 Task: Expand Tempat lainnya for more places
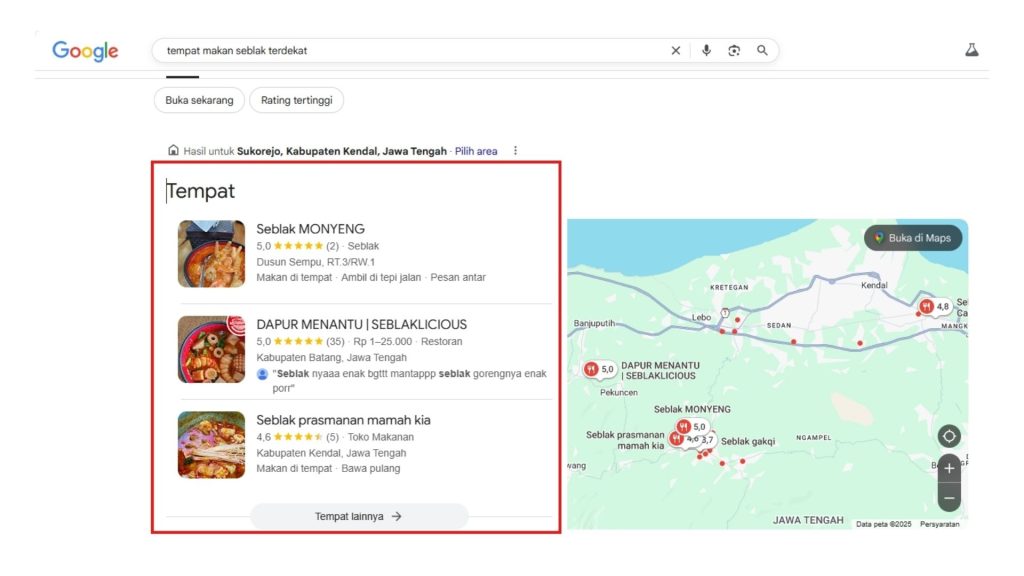tap(359, 516)
